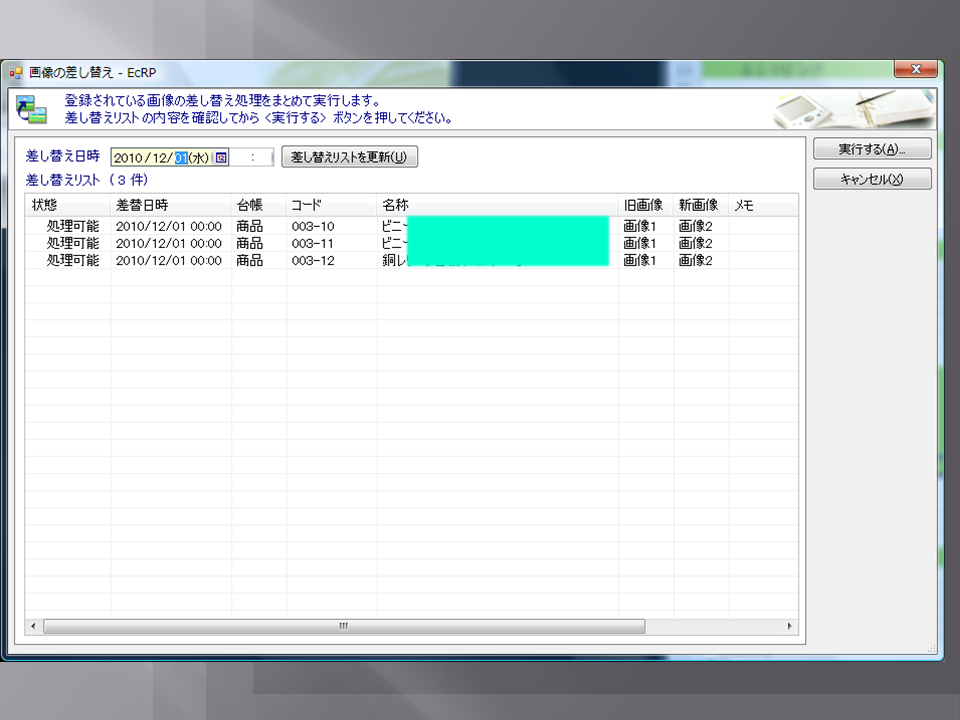This screenshot has width=960, height=720.
Task: Click the 新画像 column header
Action: pos(700,205)
